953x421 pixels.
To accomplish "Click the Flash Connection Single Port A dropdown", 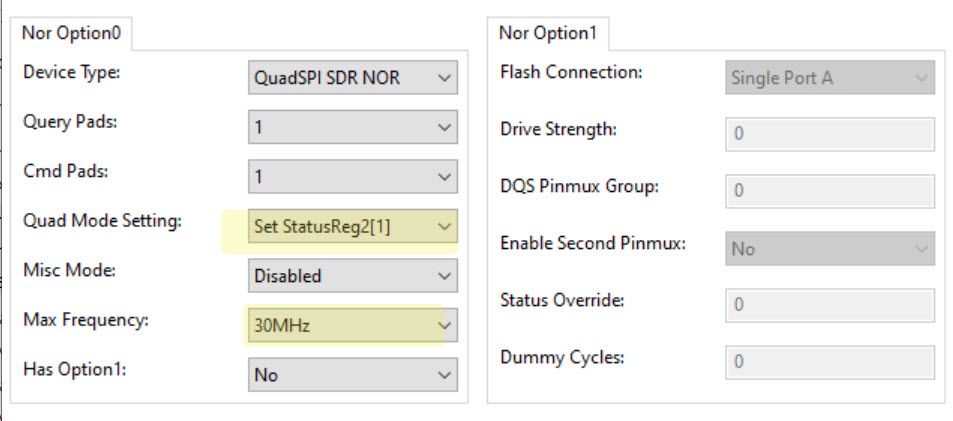I will pyautogui.click(x=830, y=77).
